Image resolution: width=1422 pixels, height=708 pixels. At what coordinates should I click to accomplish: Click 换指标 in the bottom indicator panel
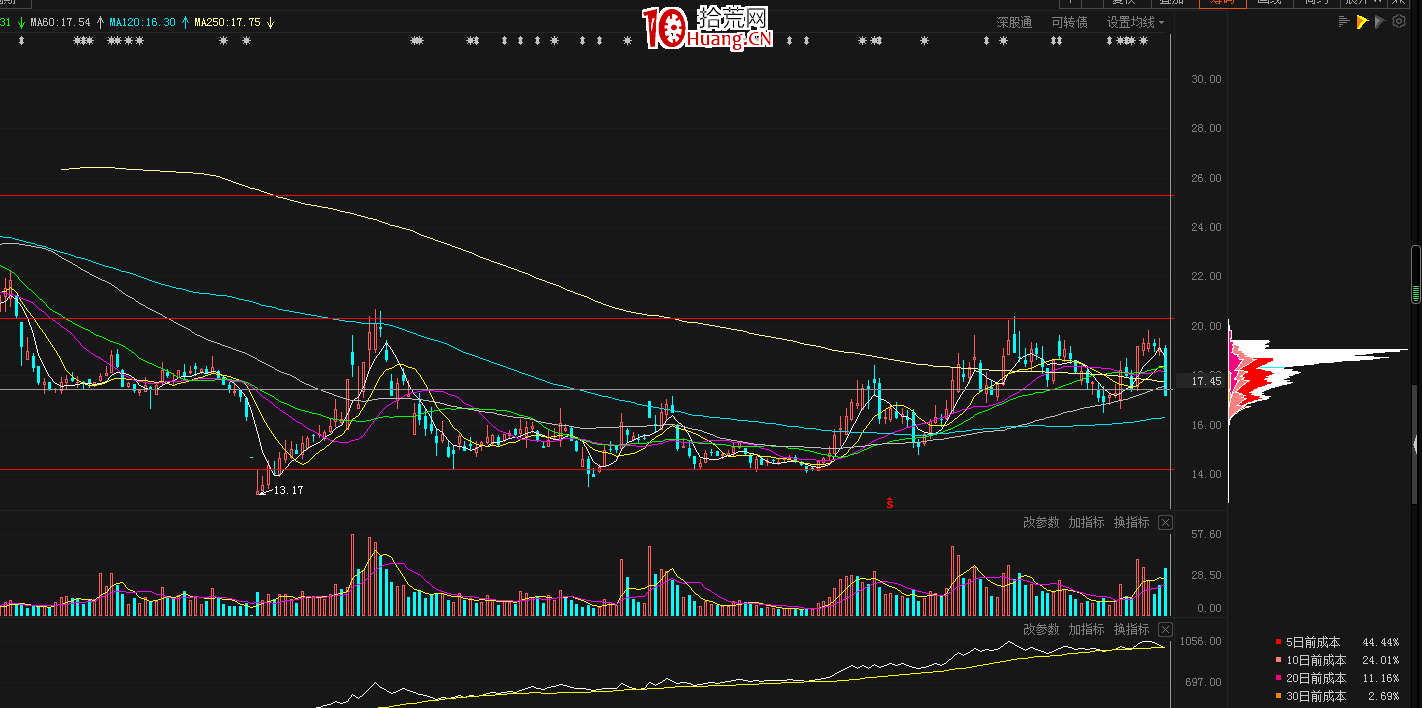tap(1132, 629)
